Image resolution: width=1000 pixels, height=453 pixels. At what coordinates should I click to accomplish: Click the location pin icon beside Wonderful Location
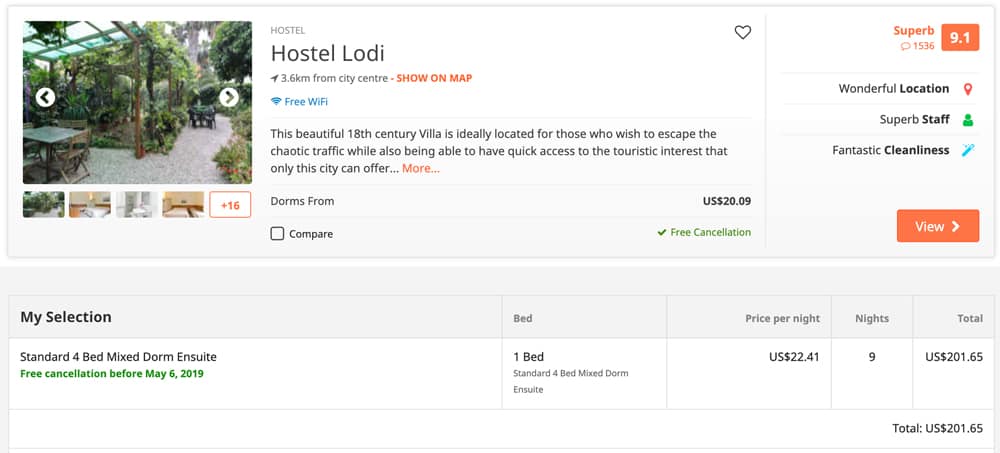(x=967, y=89)
